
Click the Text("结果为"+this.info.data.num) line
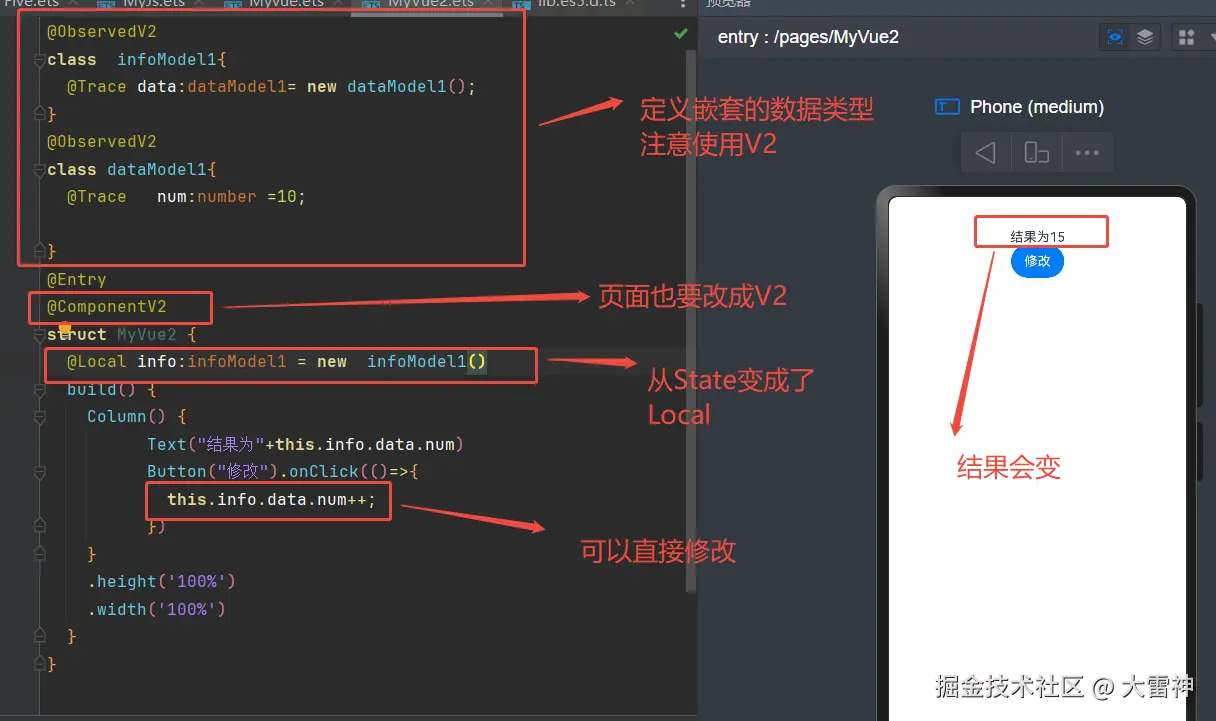[305, 445]
